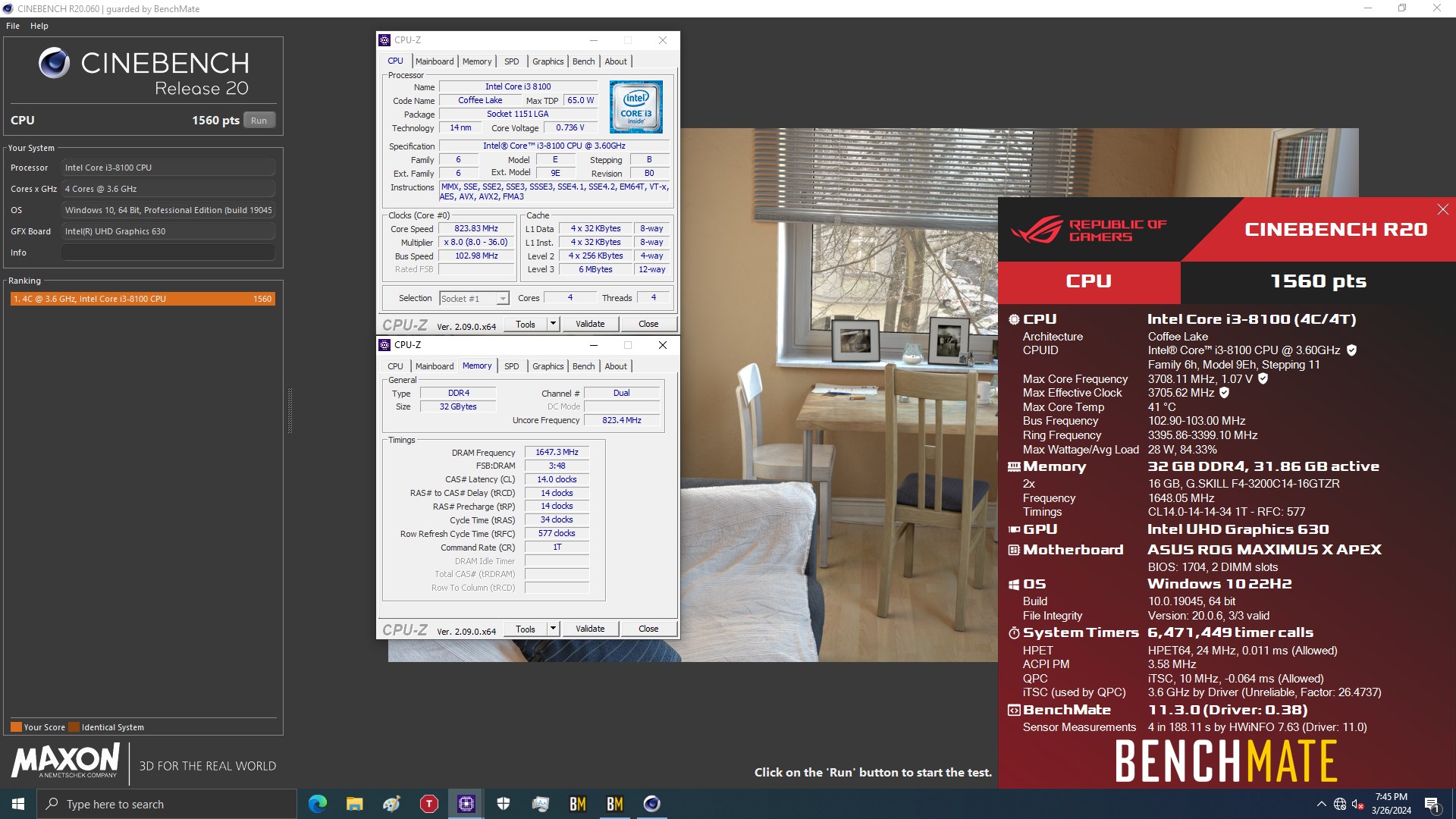Click the Your Score orange legend swatch

(16, 726)
